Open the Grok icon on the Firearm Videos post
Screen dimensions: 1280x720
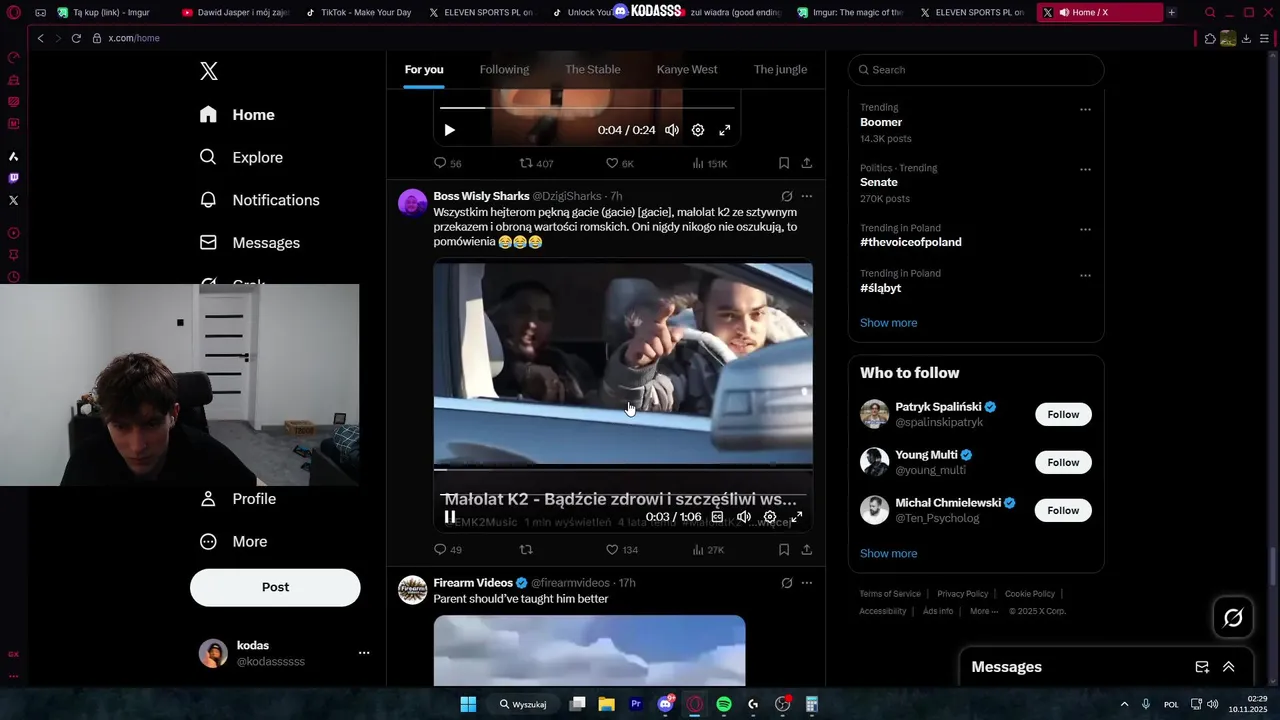click(x=787, y=583)
